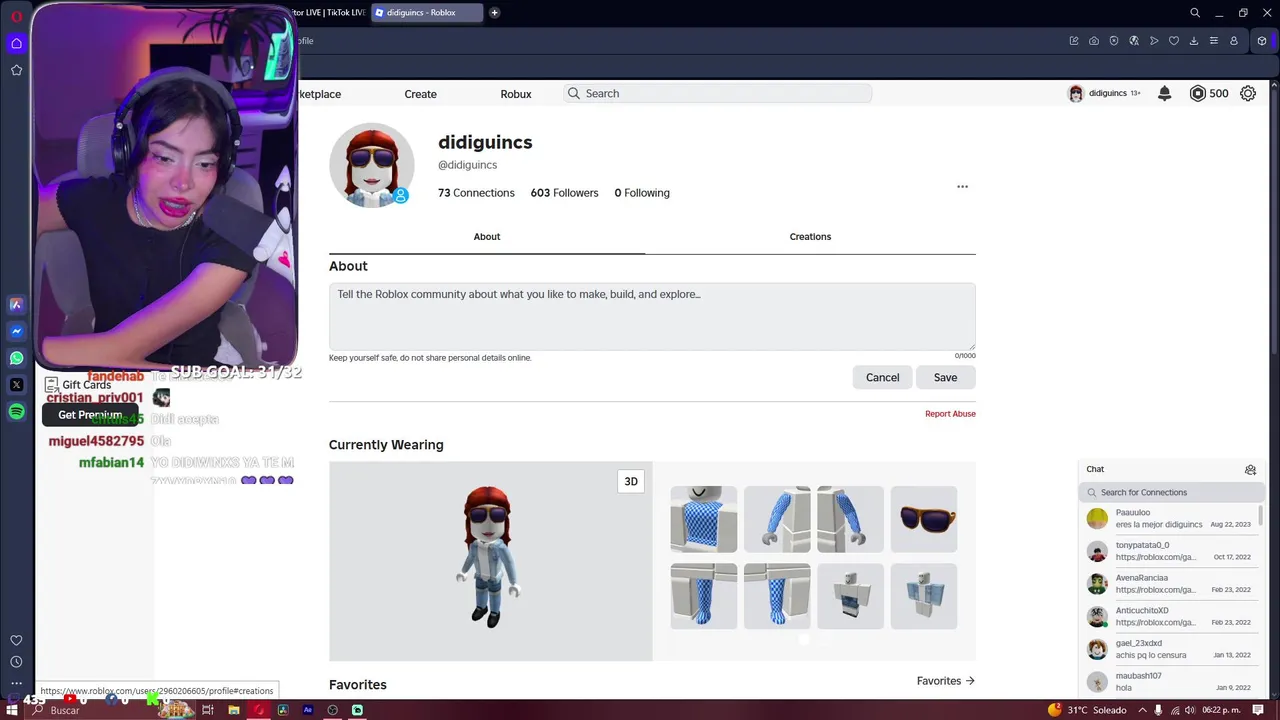Open the Marketplace header link
Viewport: 1280px width, 720px height.
coord(320,94)
